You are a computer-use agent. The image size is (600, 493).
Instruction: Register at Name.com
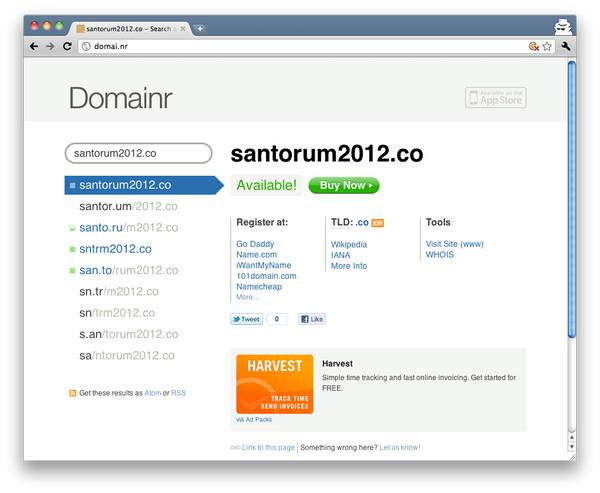coord(256,255)
